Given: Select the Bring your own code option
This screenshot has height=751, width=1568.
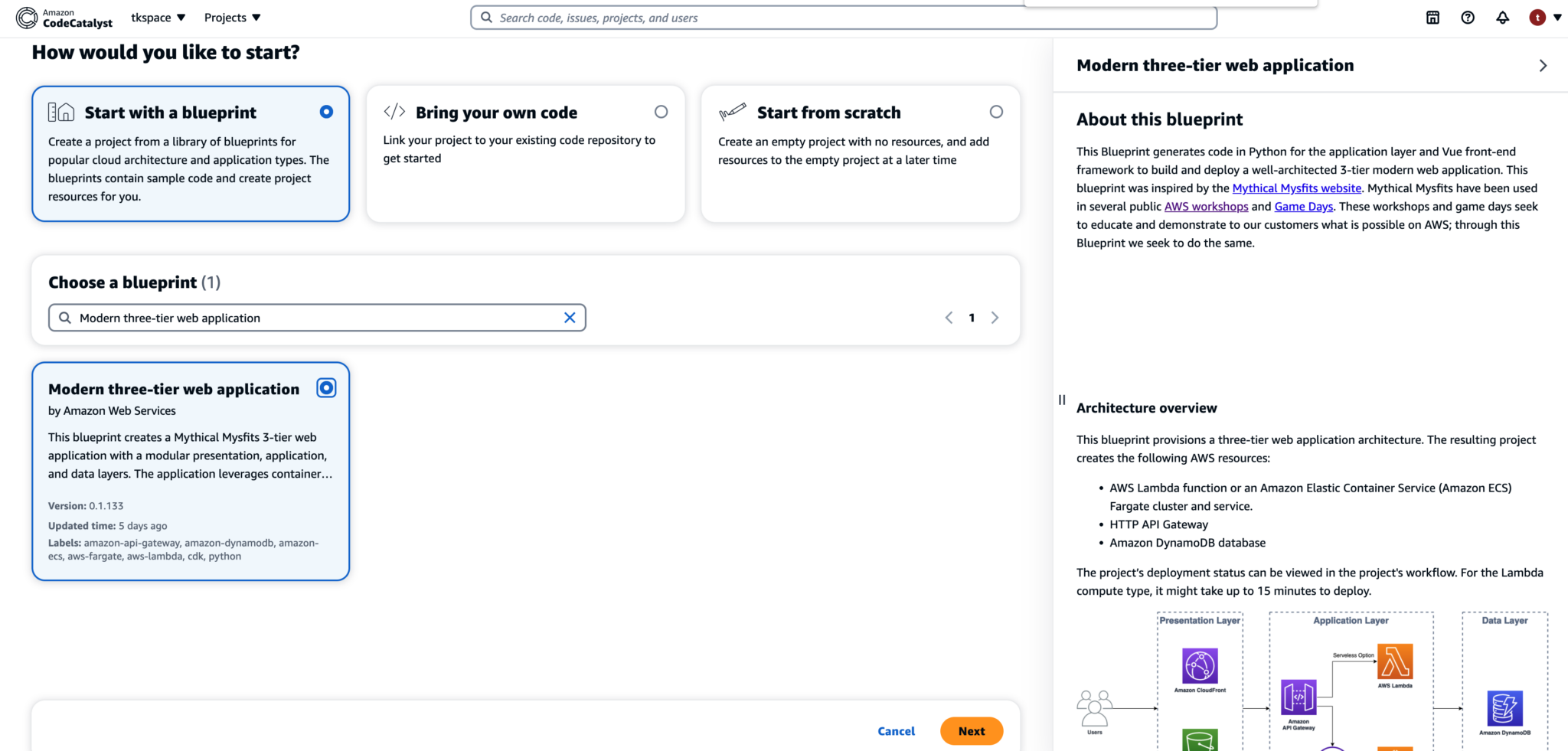Looking at the screenshot, I should point(661,112).
